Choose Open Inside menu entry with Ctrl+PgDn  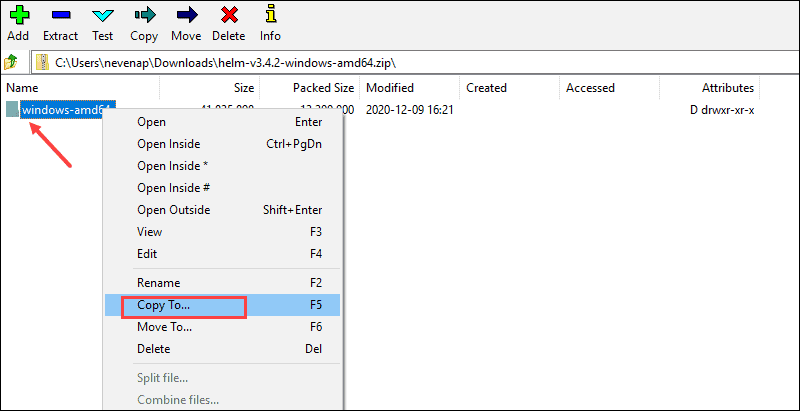[x=222, y=144]
